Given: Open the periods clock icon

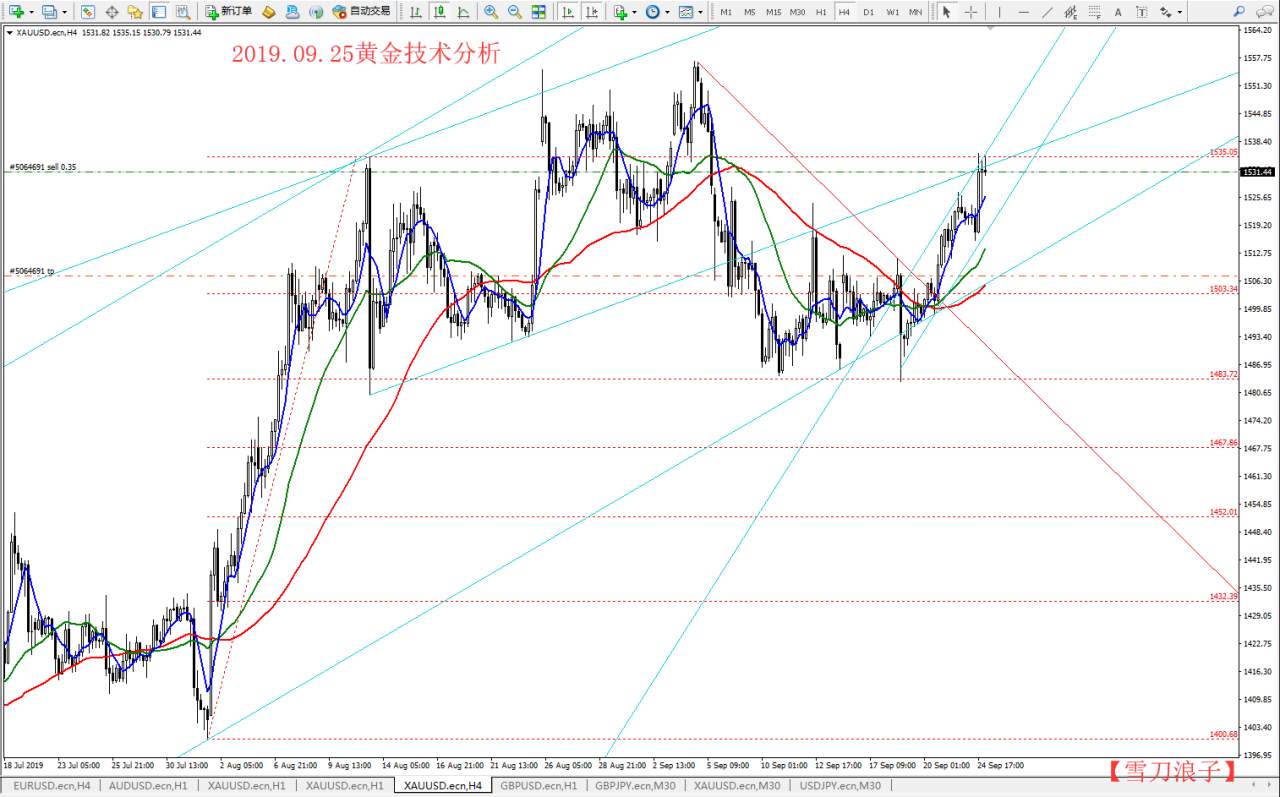Looking at the screenshot, I should (x=653, y=12).
